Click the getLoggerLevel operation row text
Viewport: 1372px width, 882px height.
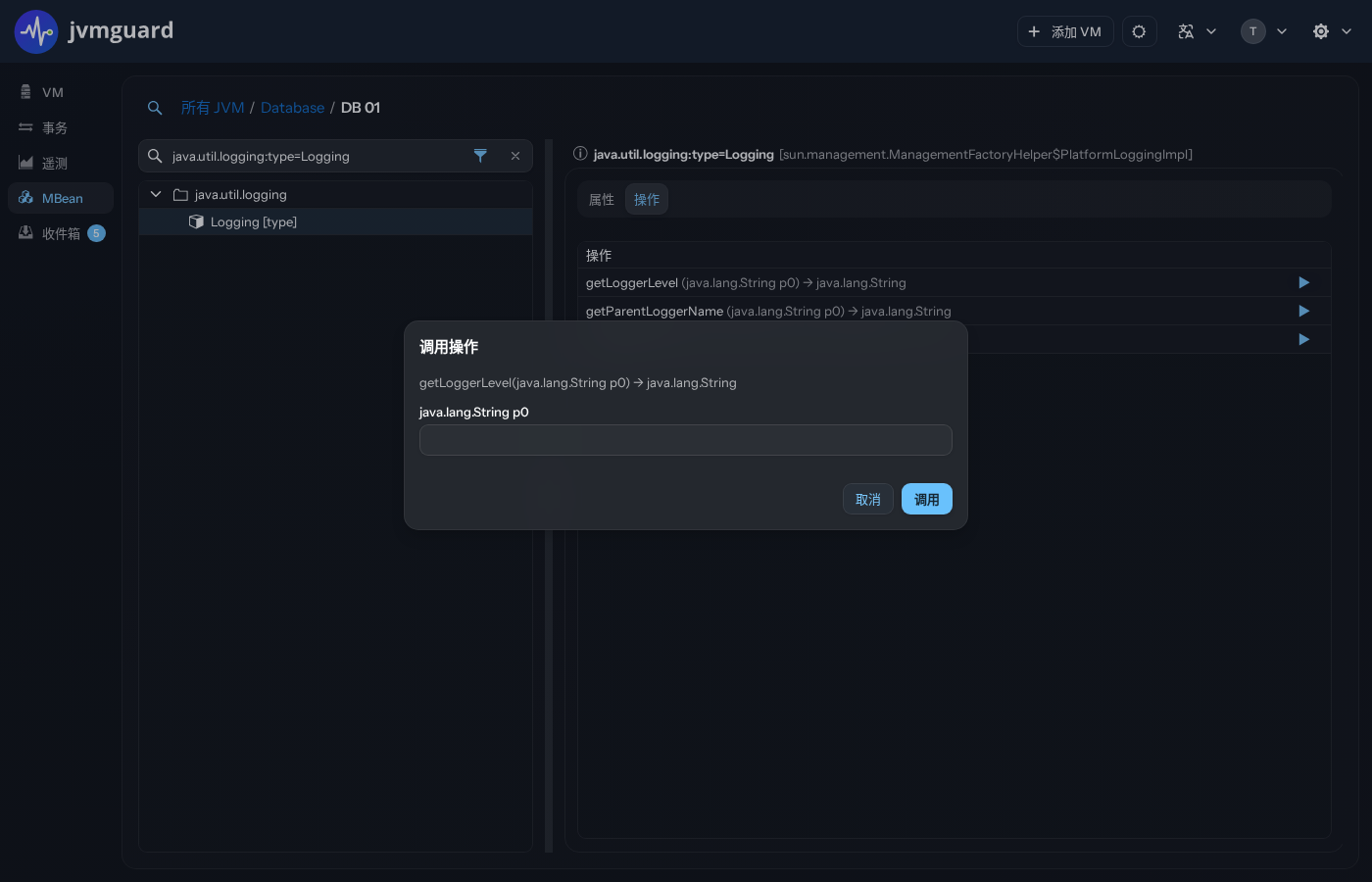coord(746,283)
